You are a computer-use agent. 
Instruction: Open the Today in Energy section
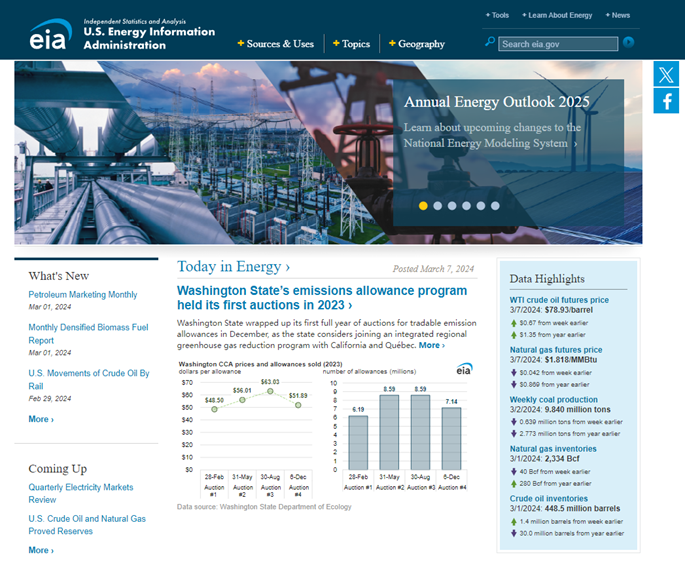pyautogui.click(x=234, y=267)
